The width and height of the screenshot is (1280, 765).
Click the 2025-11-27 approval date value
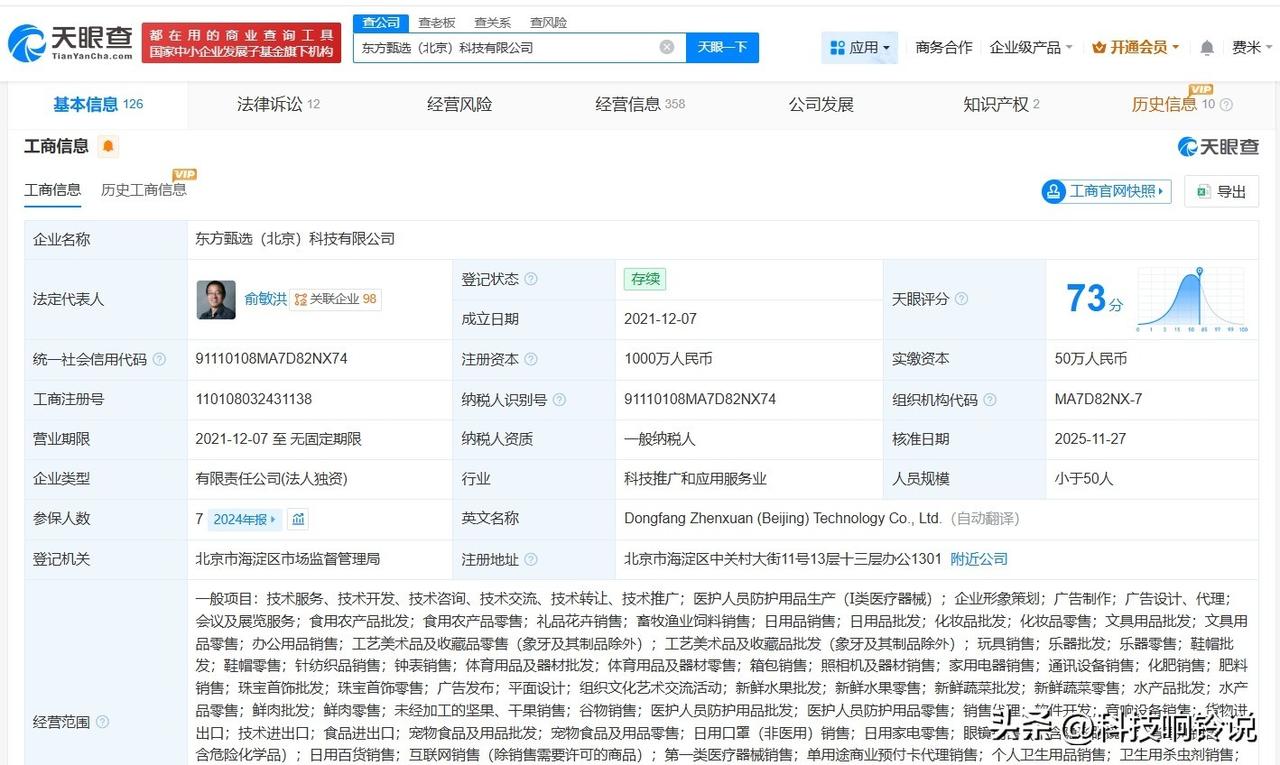click(1090, 439)
